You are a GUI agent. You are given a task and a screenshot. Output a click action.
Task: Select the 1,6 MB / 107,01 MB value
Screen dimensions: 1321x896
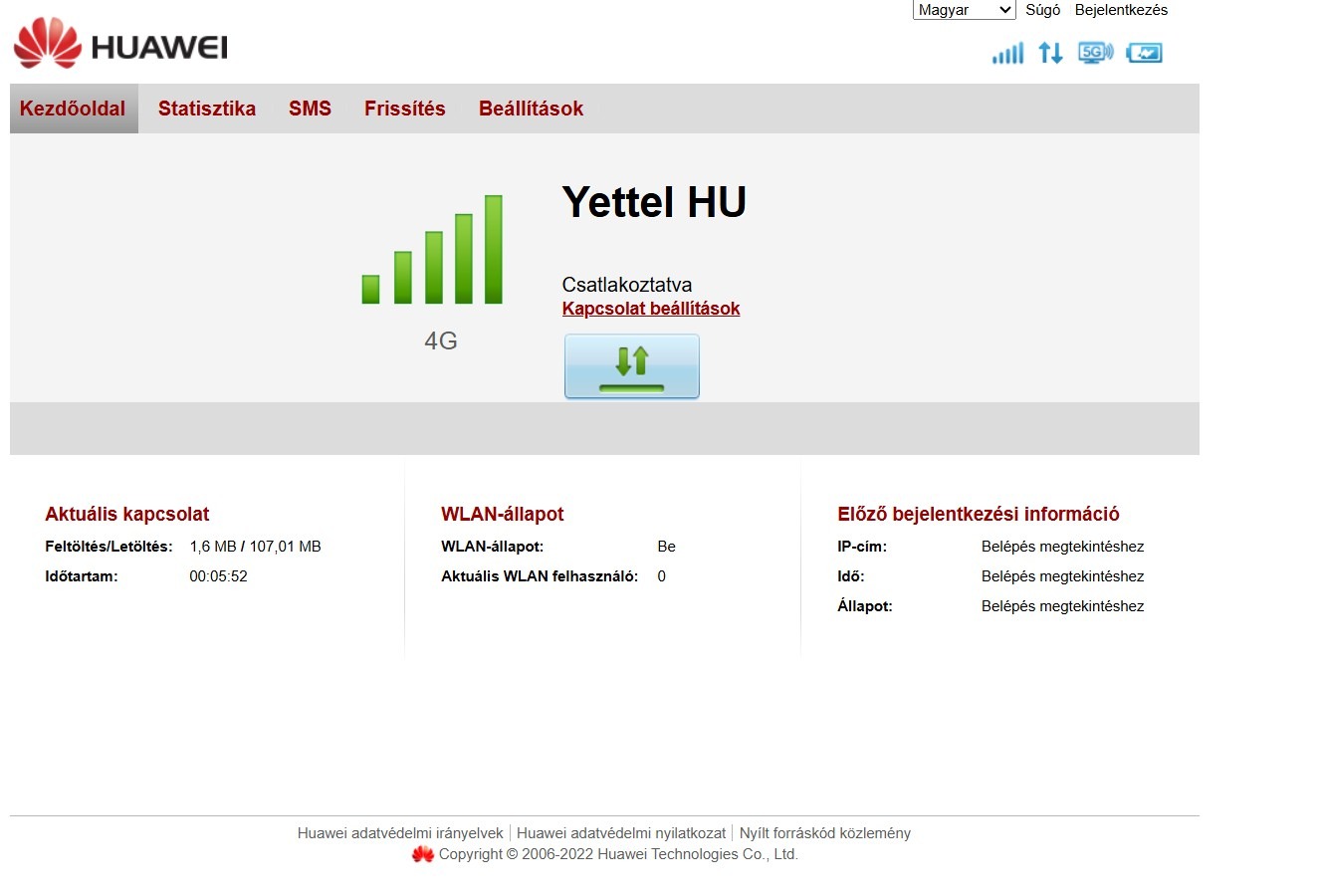[256, 547]
